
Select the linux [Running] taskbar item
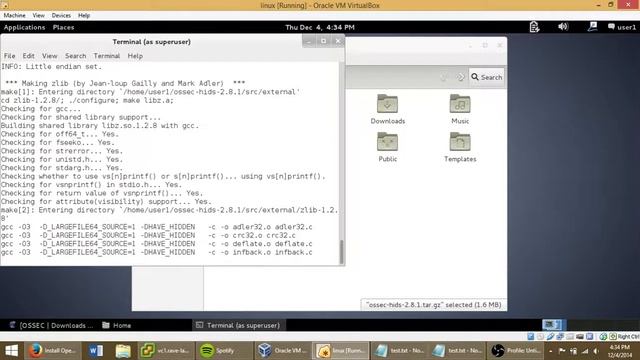340,351
